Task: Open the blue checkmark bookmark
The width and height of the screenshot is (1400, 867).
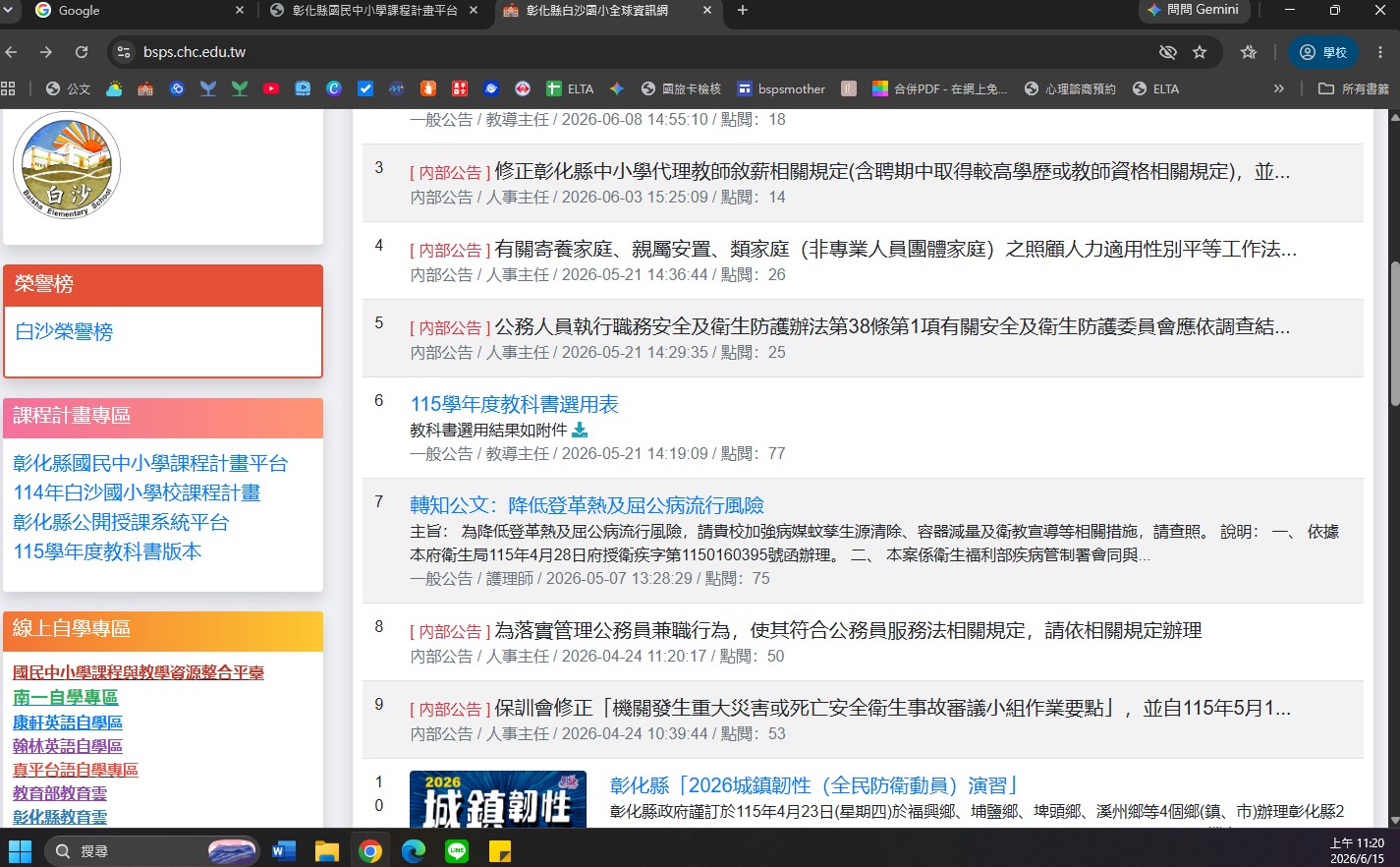Action: (365, 88)
